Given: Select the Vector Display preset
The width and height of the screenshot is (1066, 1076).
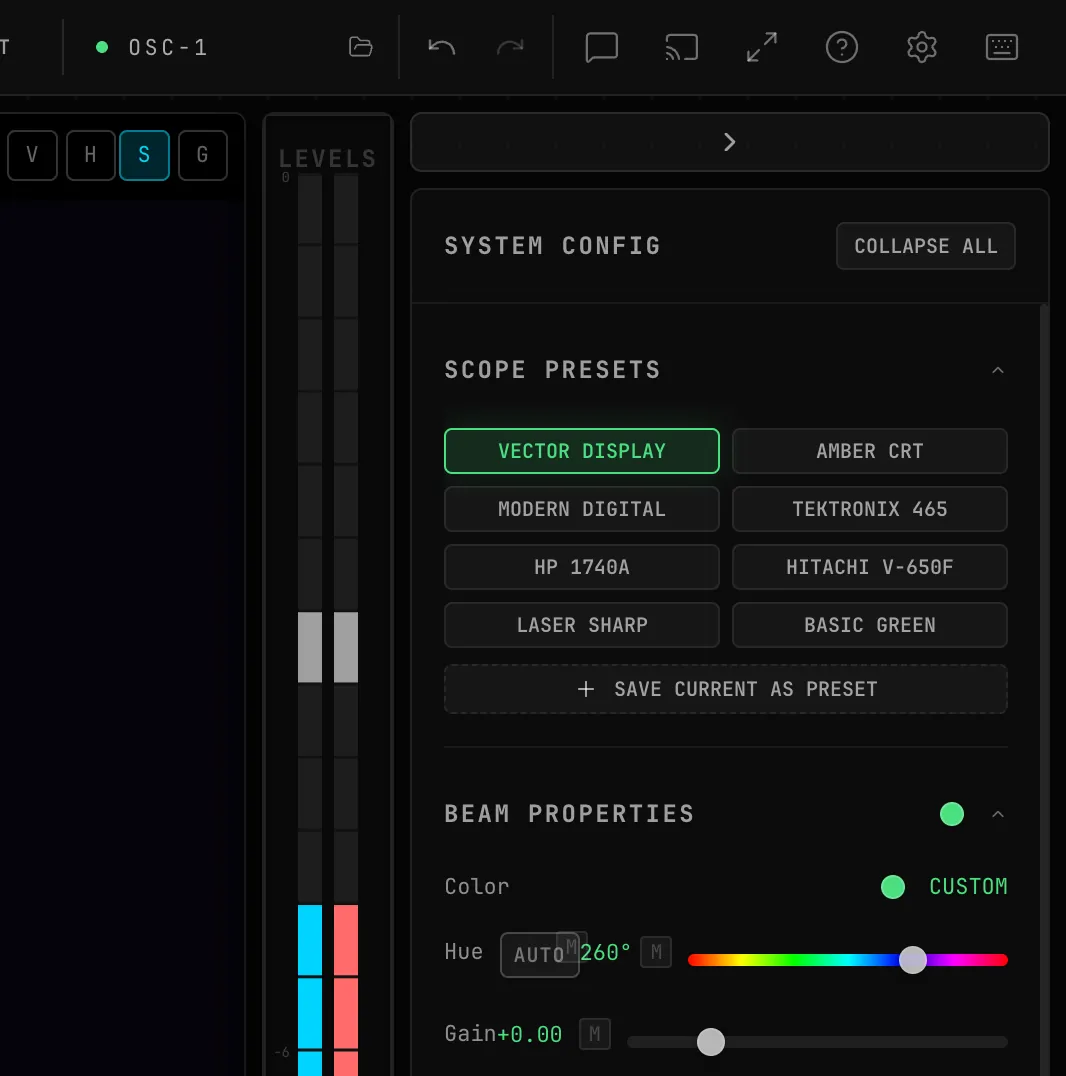Looking at the screenshot, I should pyautogui.click(x=582, y=451).
